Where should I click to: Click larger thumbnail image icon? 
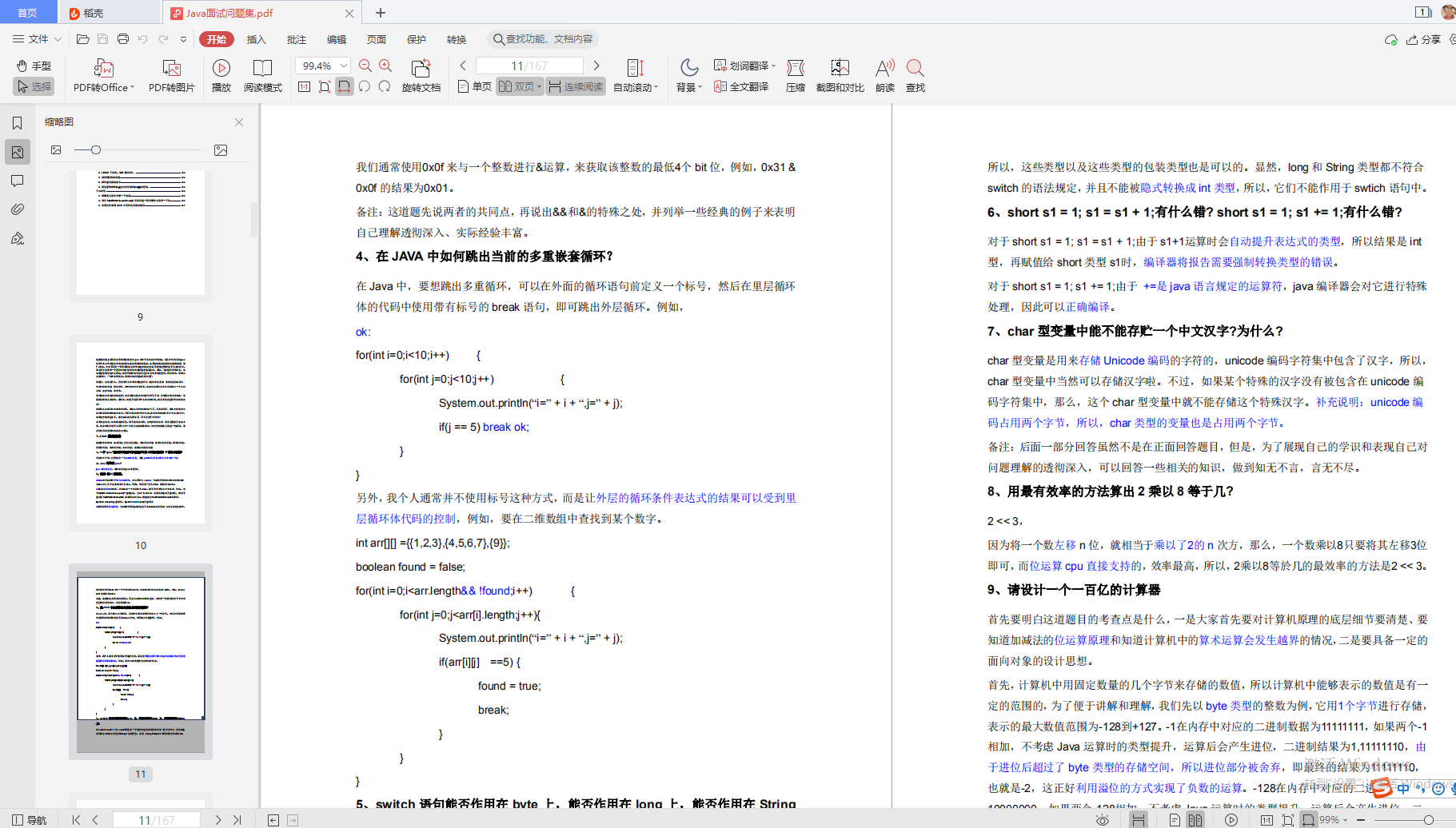[x=221, y=150]
